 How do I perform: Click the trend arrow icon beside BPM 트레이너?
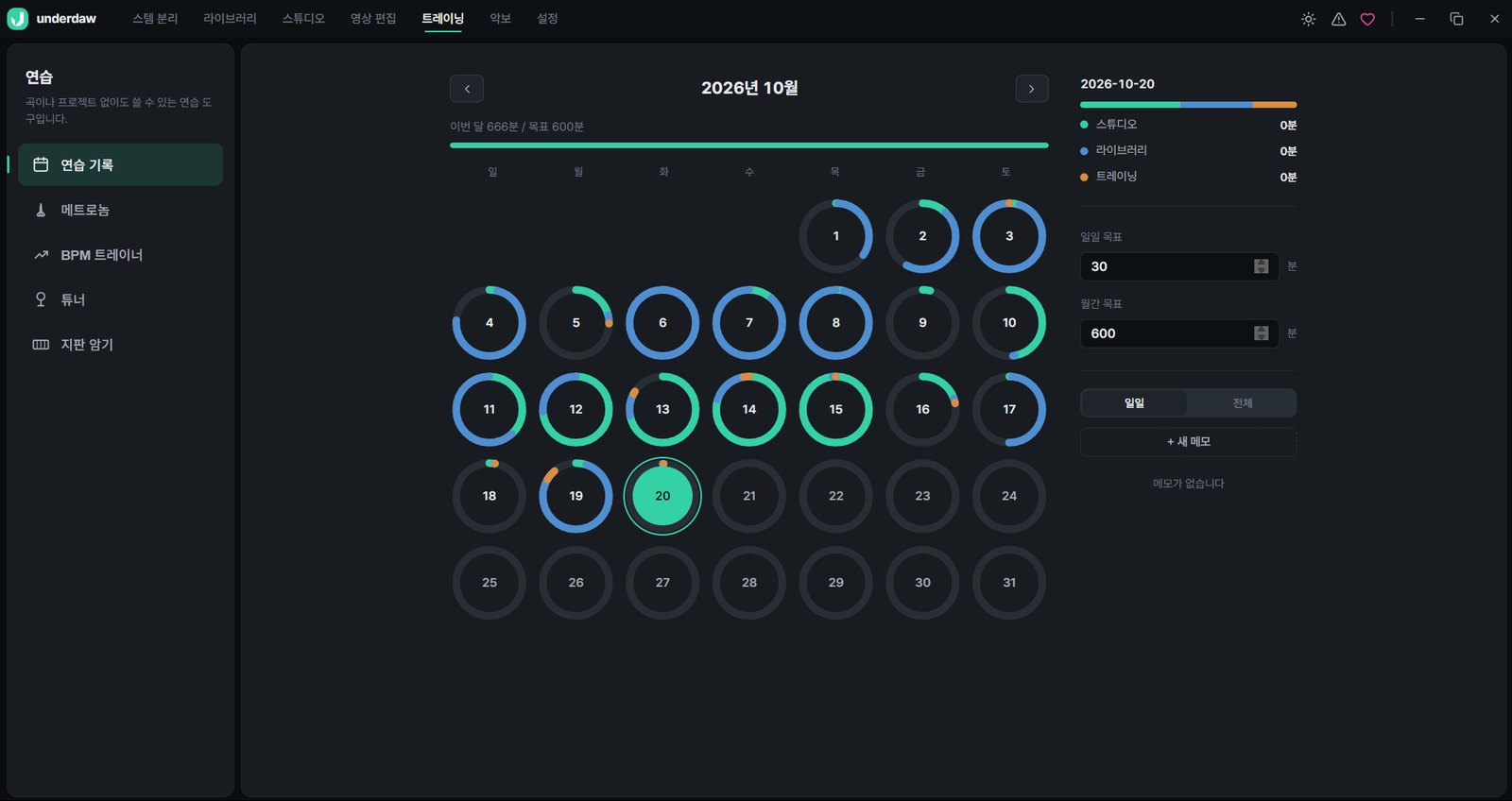[41, 255]
